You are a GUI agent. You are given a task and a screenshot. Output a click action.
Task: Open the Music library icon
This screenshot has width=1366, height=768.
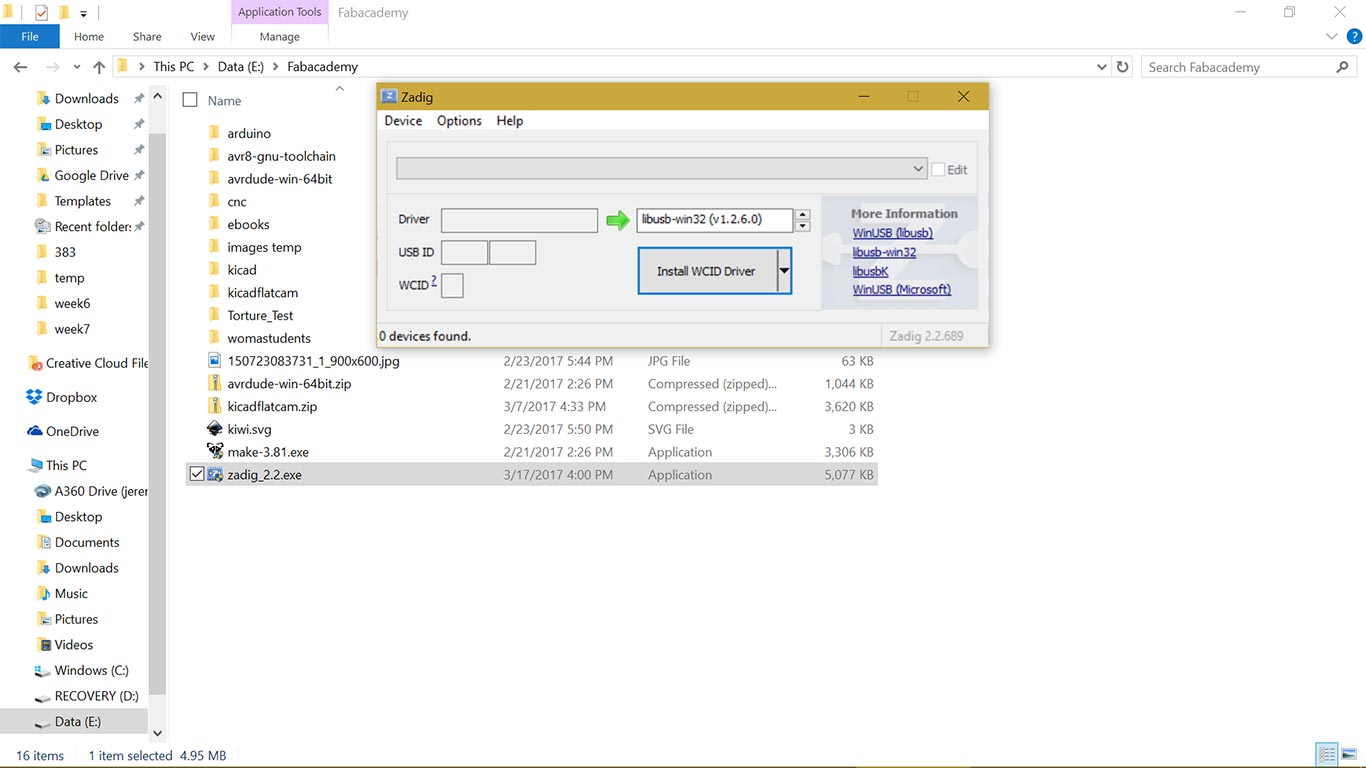pyautogui.click(x=43, y=593)
